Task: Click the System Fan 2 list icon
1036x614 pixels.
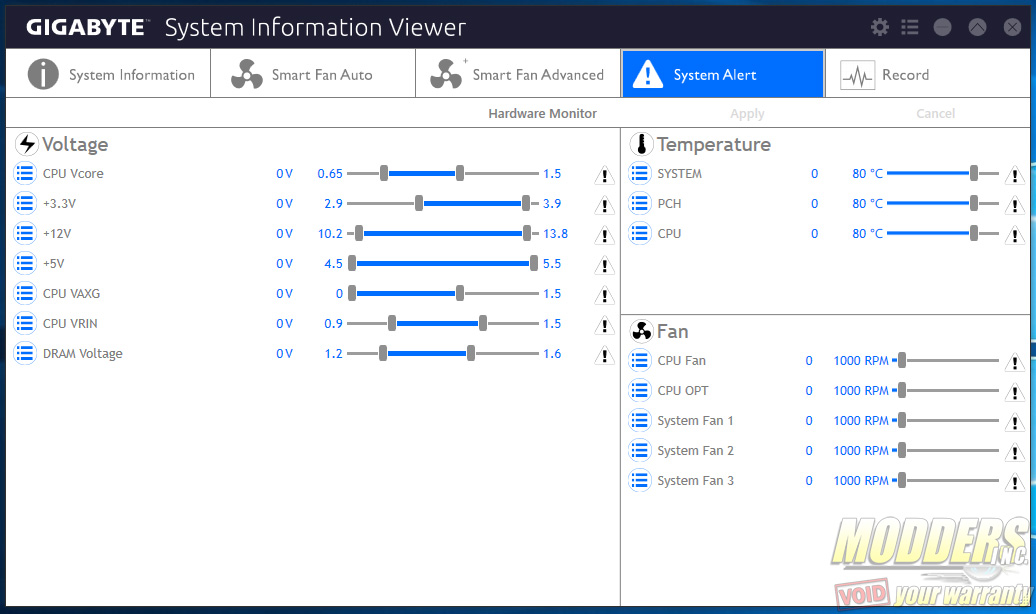Action: pos(640,451)
